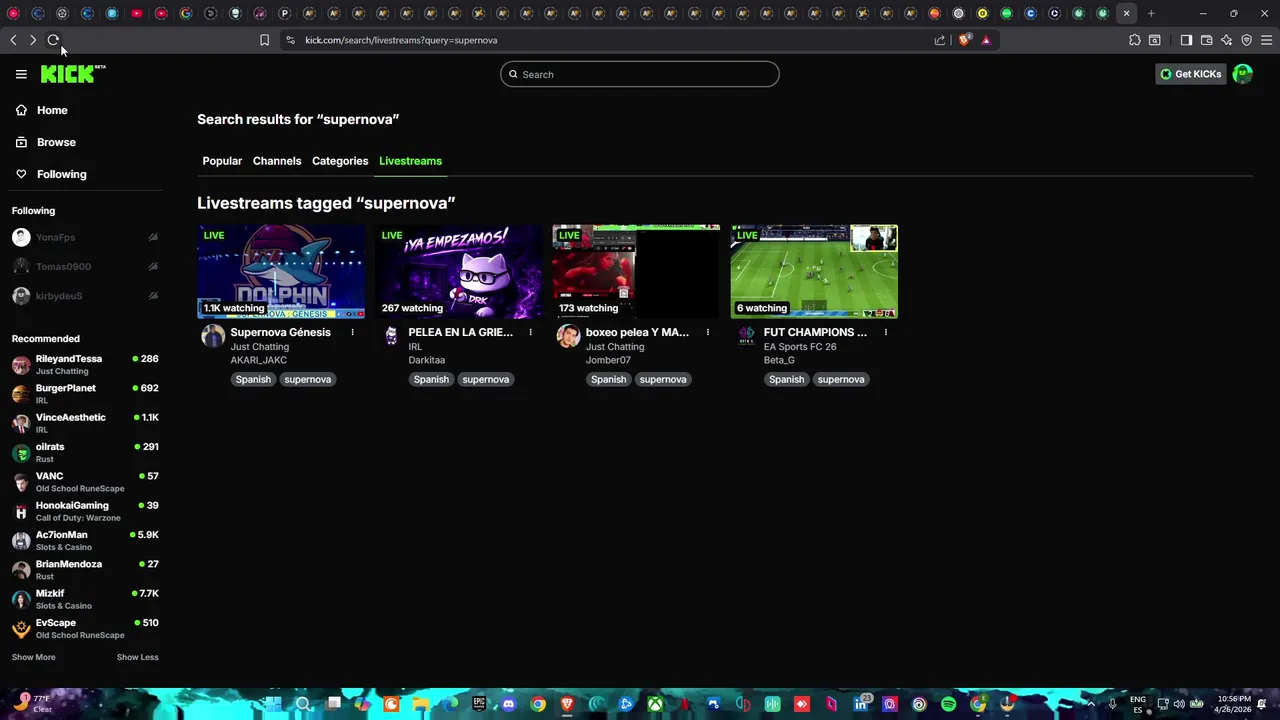Open a new browser tab

(1151, 13)
